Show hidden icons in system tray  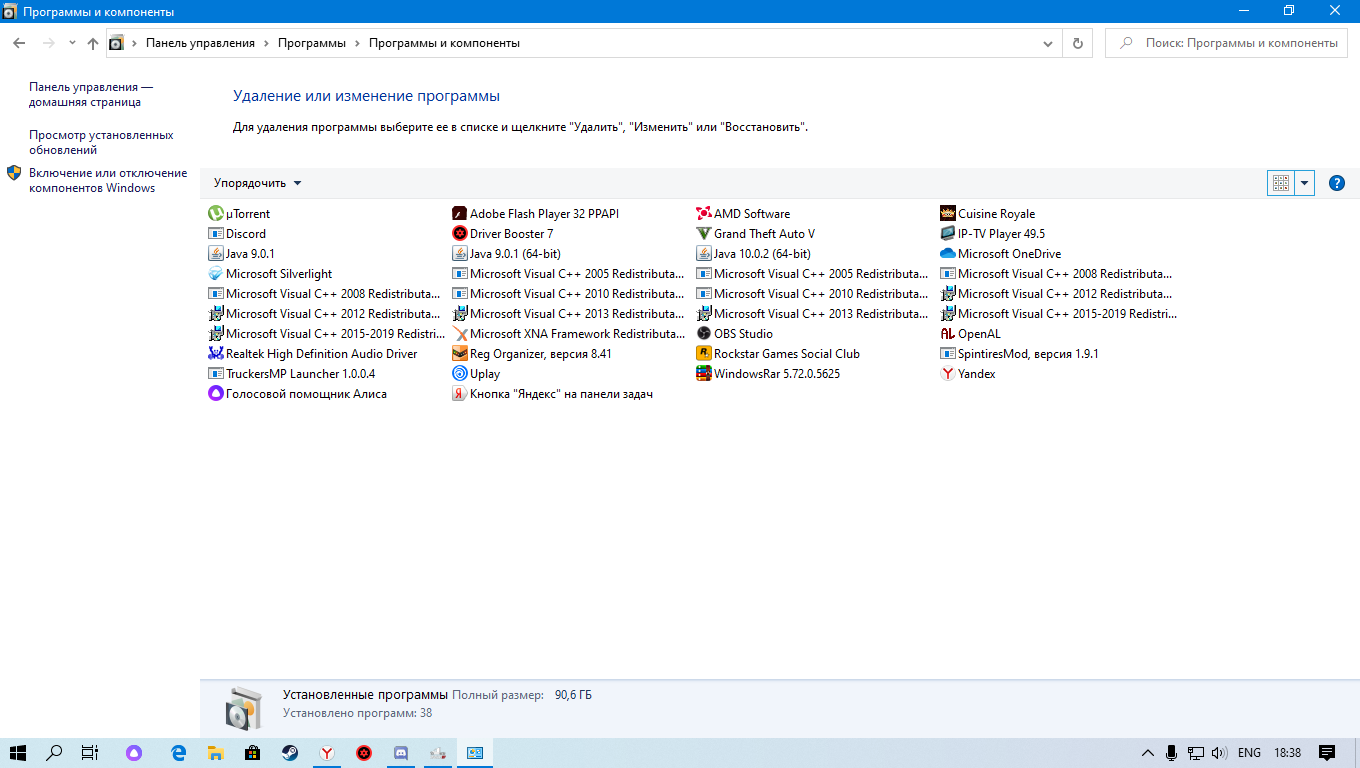(x=1147, y=753)
